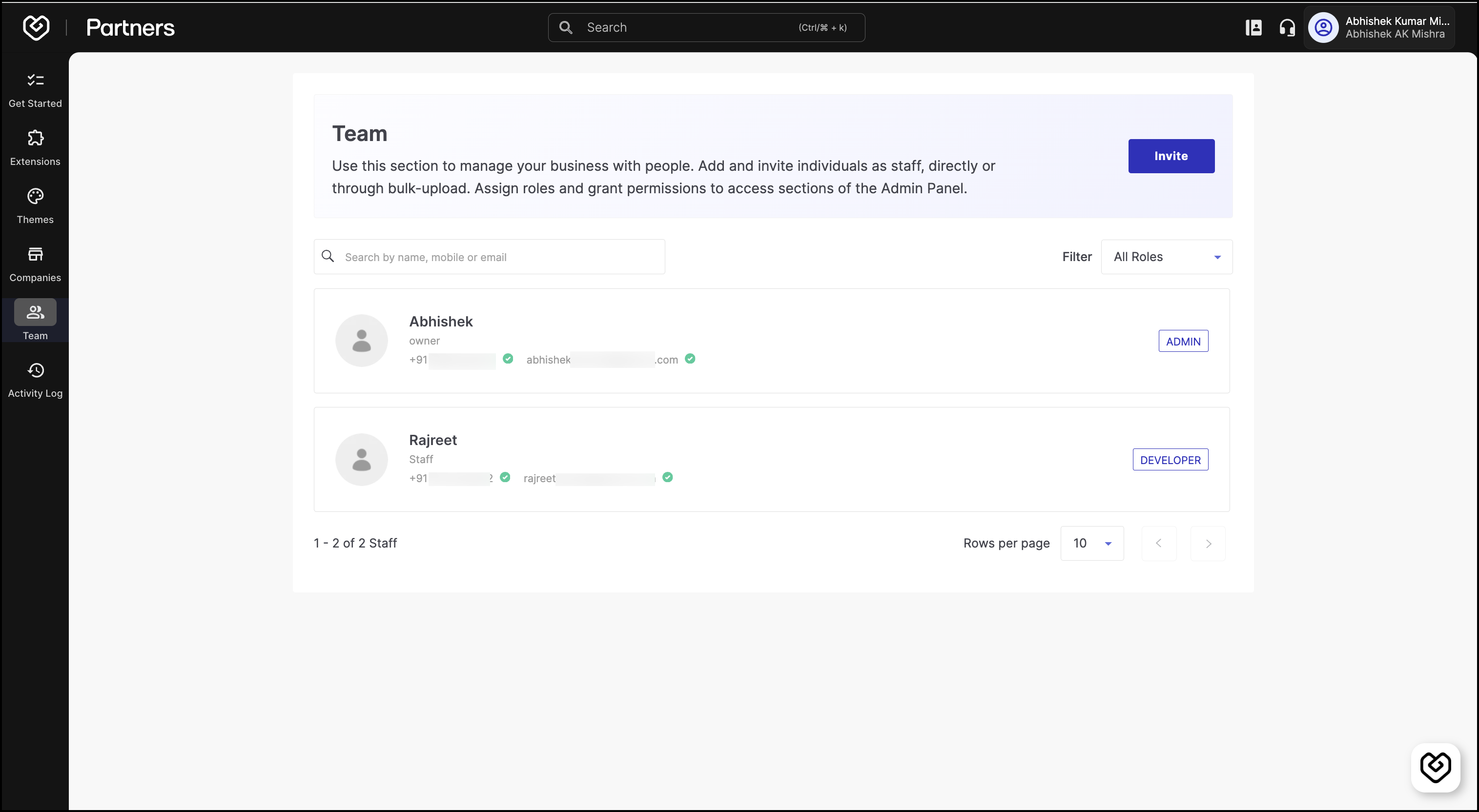Click the Partners logo icon
The width and height of the screenshot is (1479, 812).
point(36,27)
